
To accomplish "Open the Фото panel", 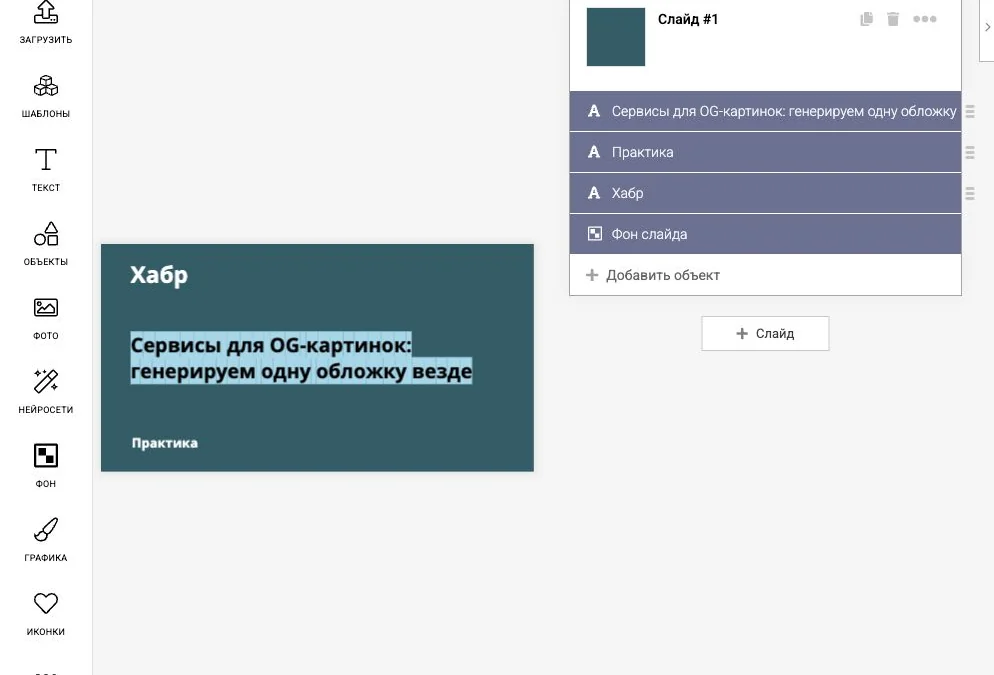I will tap(46, 318).
